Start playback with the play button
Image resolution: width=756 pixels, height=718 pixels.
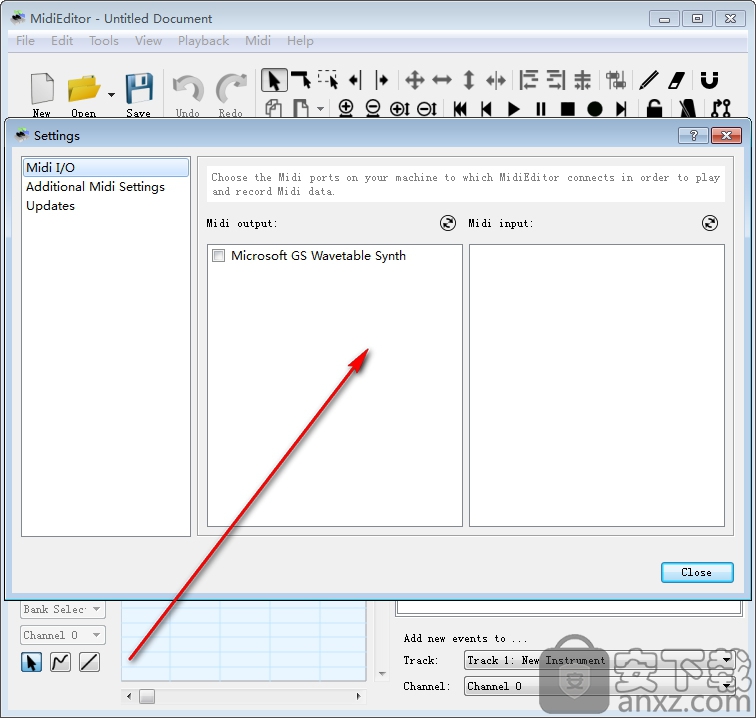point(513,109)
